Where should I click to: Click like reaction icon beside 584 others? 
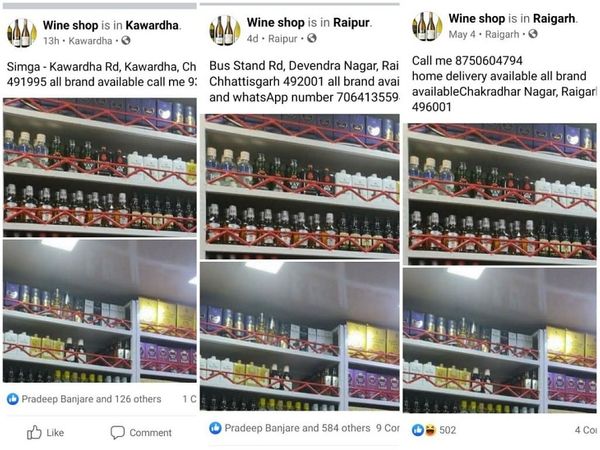[x=215, y=428]
